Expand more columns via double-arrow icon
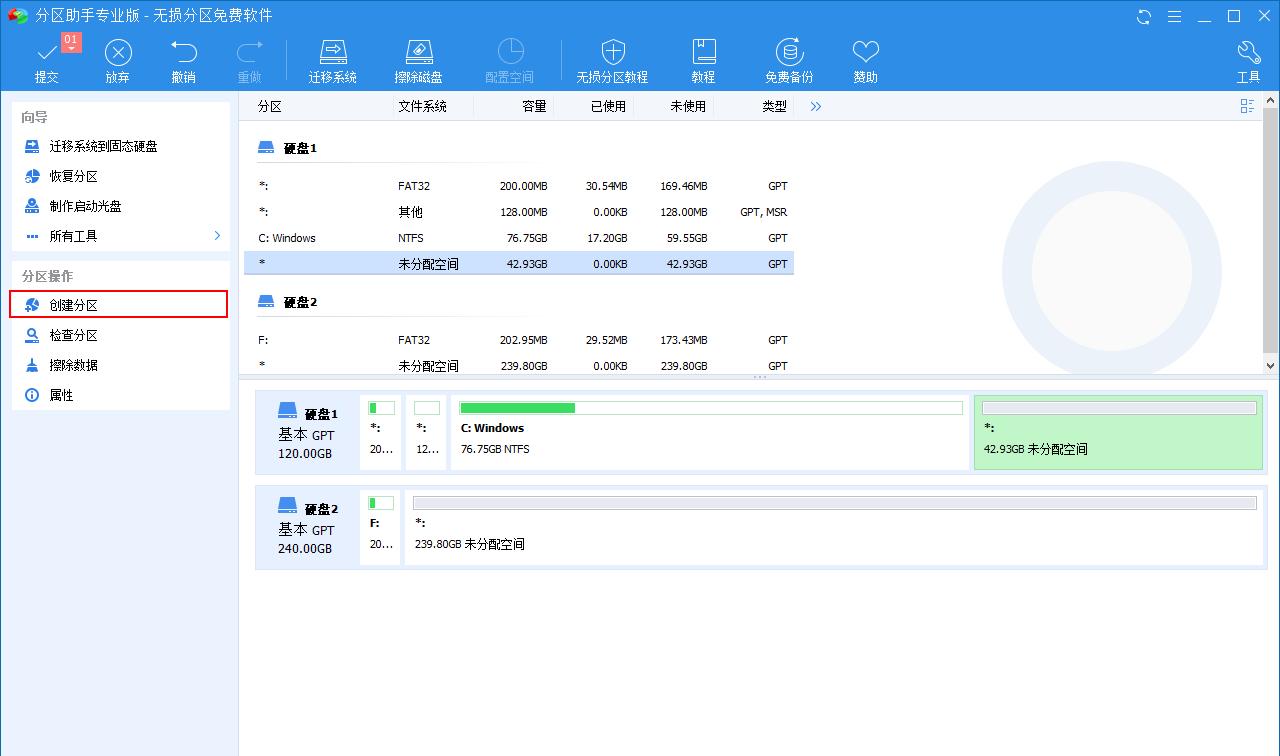 [816, 106]
